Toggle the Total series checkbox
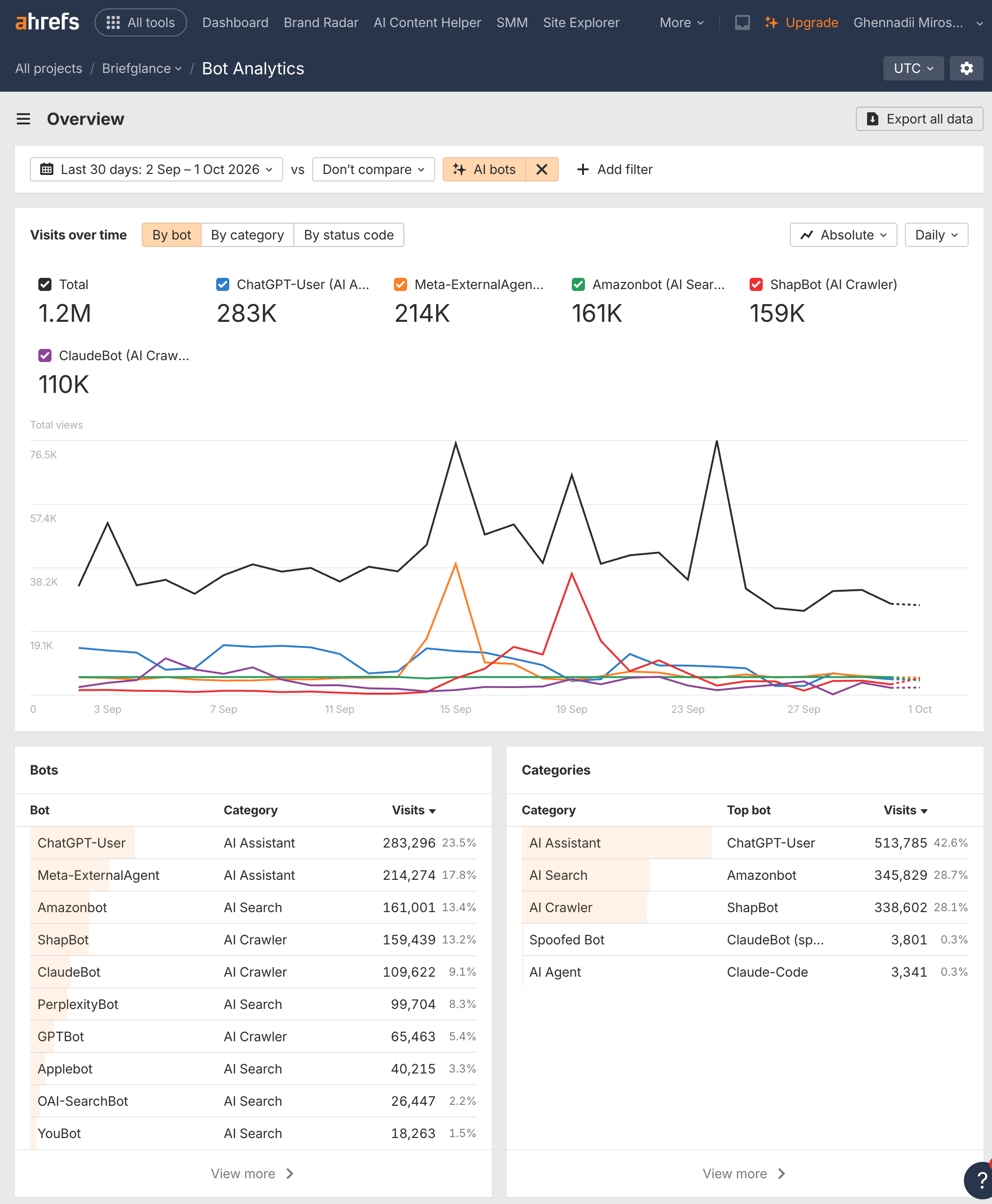 44,284
